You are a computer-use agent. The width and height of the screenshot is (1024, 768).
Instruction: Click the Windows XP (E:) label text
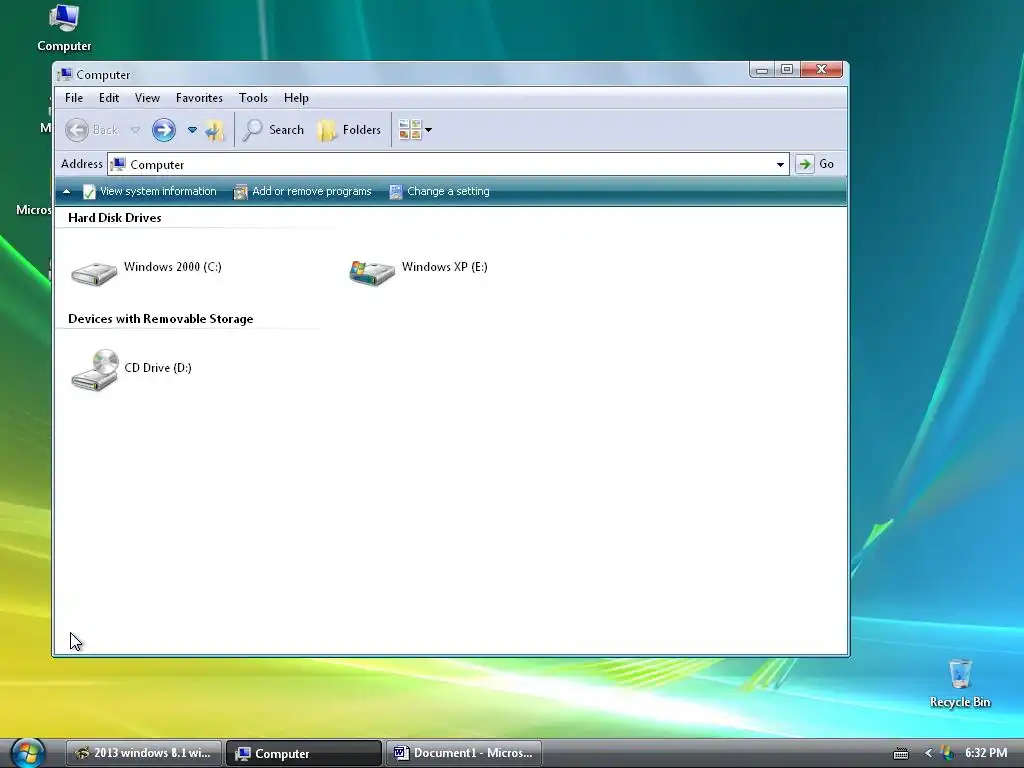coord(445,266)
